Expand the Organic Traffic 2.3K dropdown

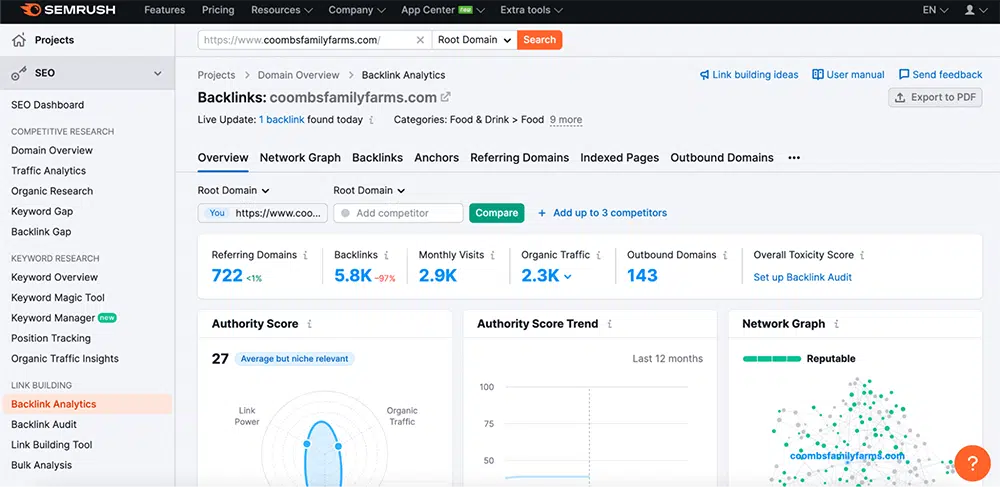[x=568, y=277]
